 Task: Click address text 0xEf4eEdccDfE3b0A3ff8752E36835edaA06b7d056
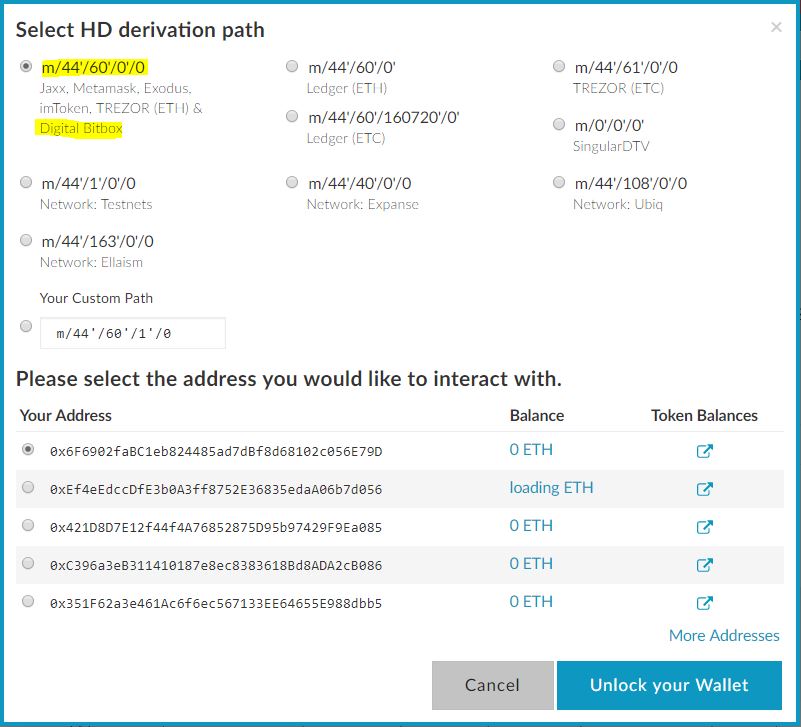point(216,489)
